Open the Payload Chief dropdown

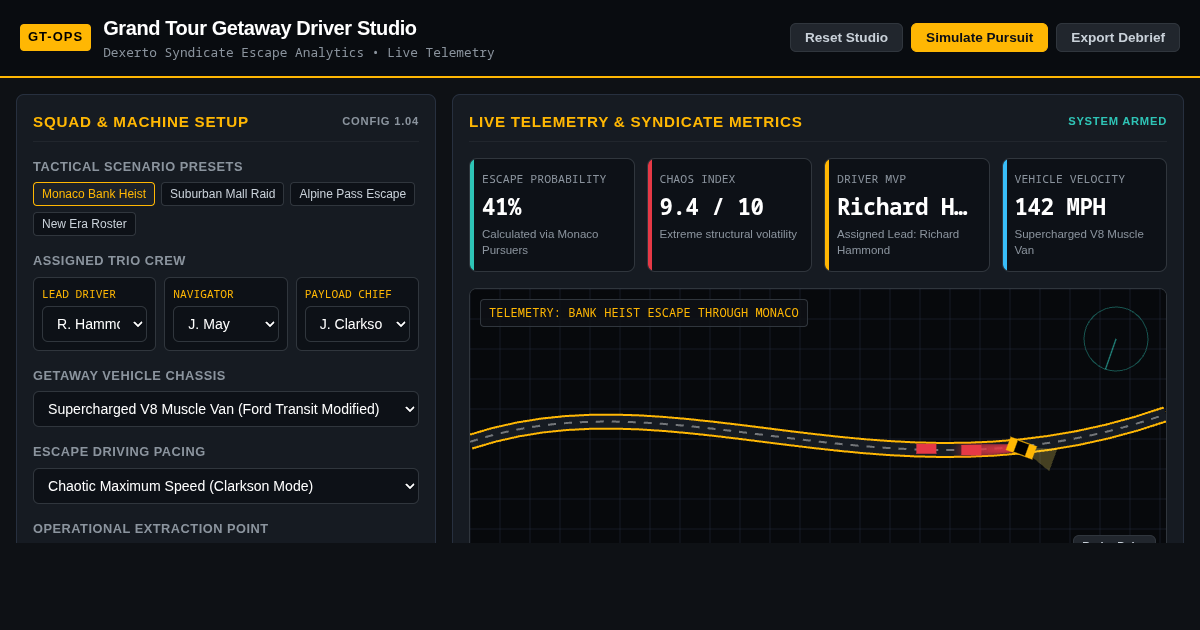click(357, 324)
